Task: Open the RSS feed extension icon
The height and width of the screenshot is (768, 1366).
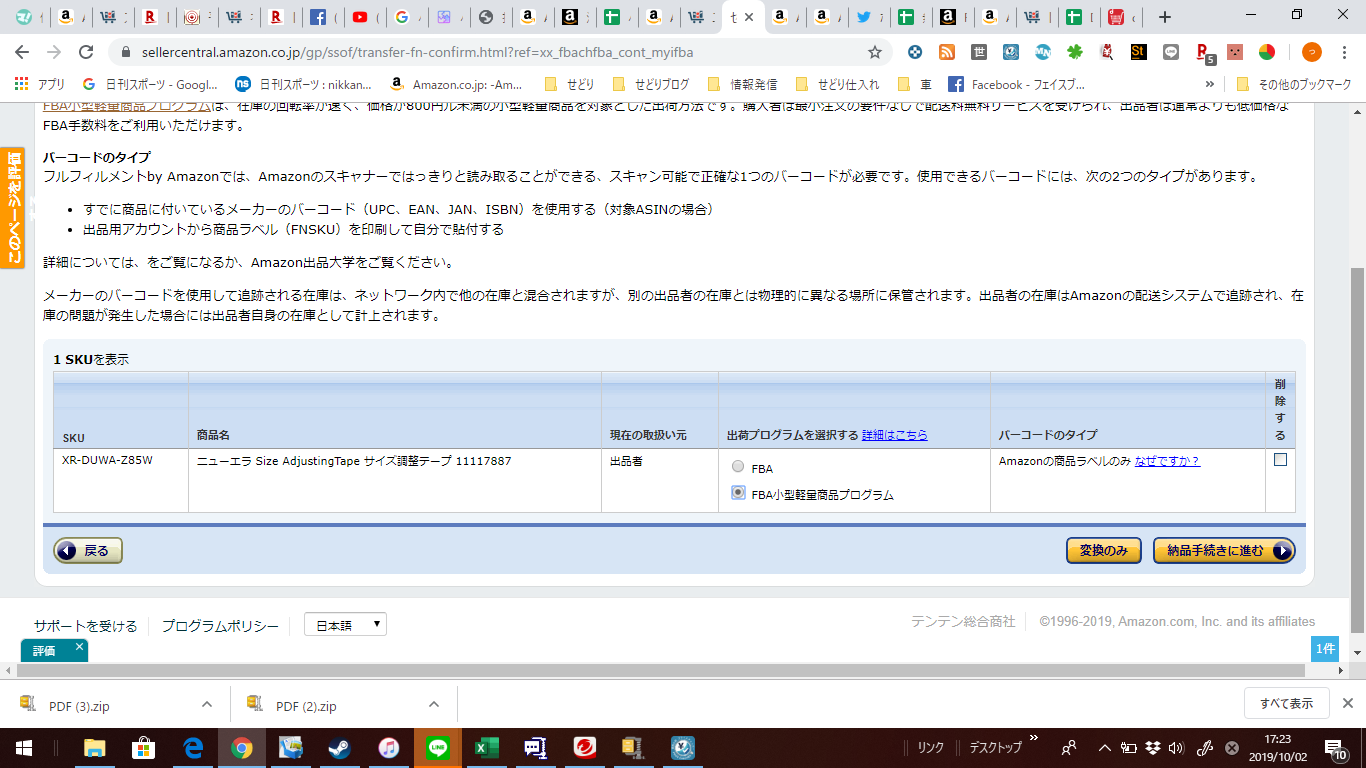Action: click(x=946, y=52)
